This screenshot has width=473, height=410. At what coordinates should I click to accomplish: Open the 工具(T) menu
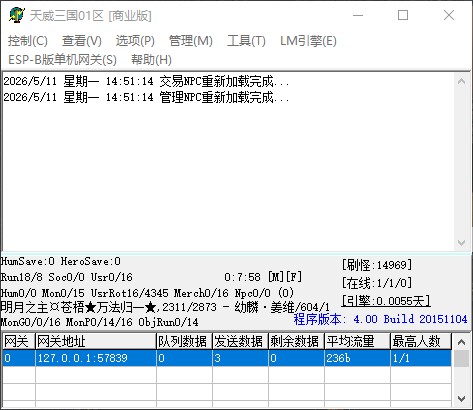tap(246, 41)
